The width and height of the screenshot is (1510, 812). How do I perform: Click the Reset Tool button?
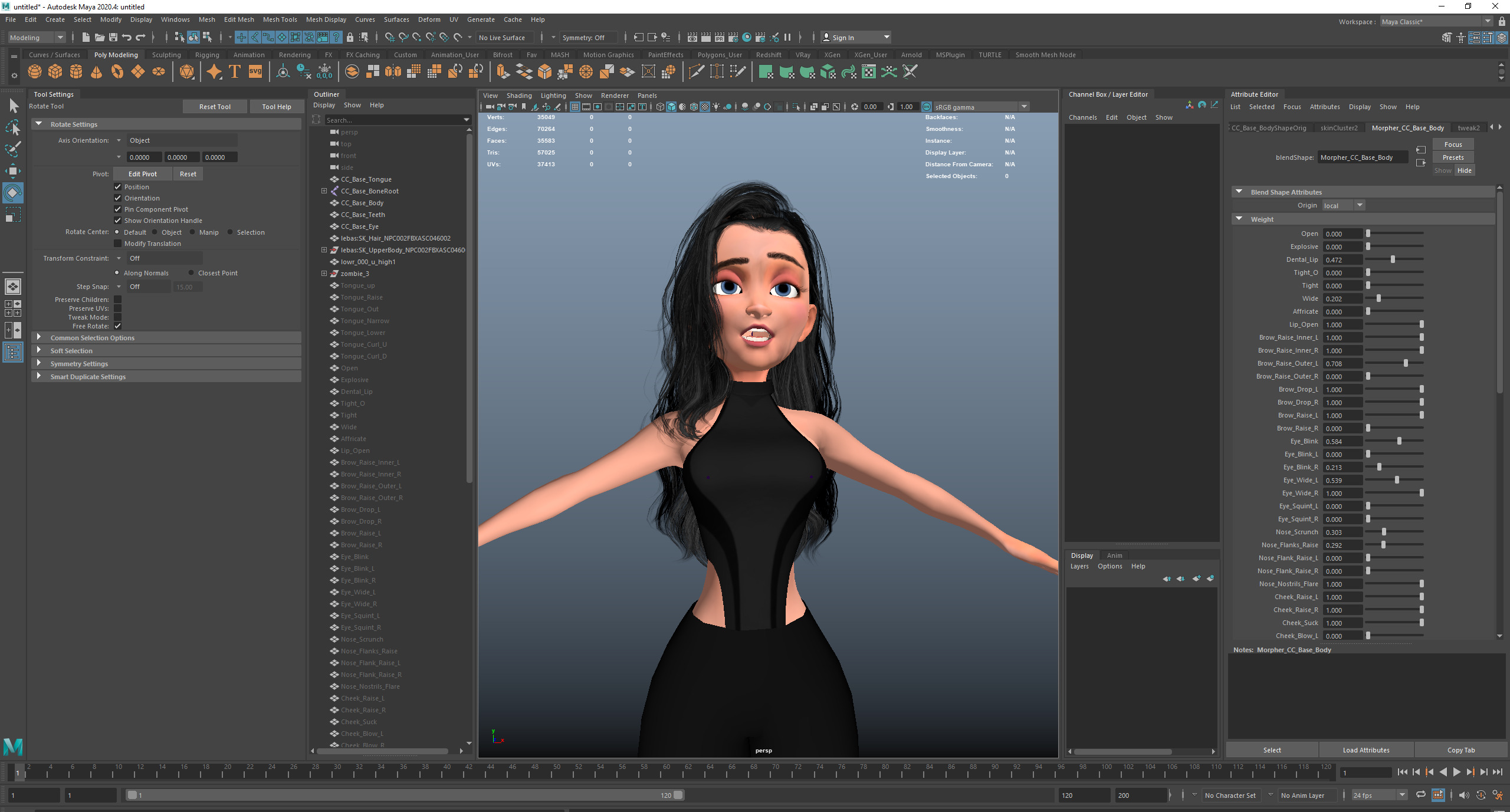pos(215,107)
